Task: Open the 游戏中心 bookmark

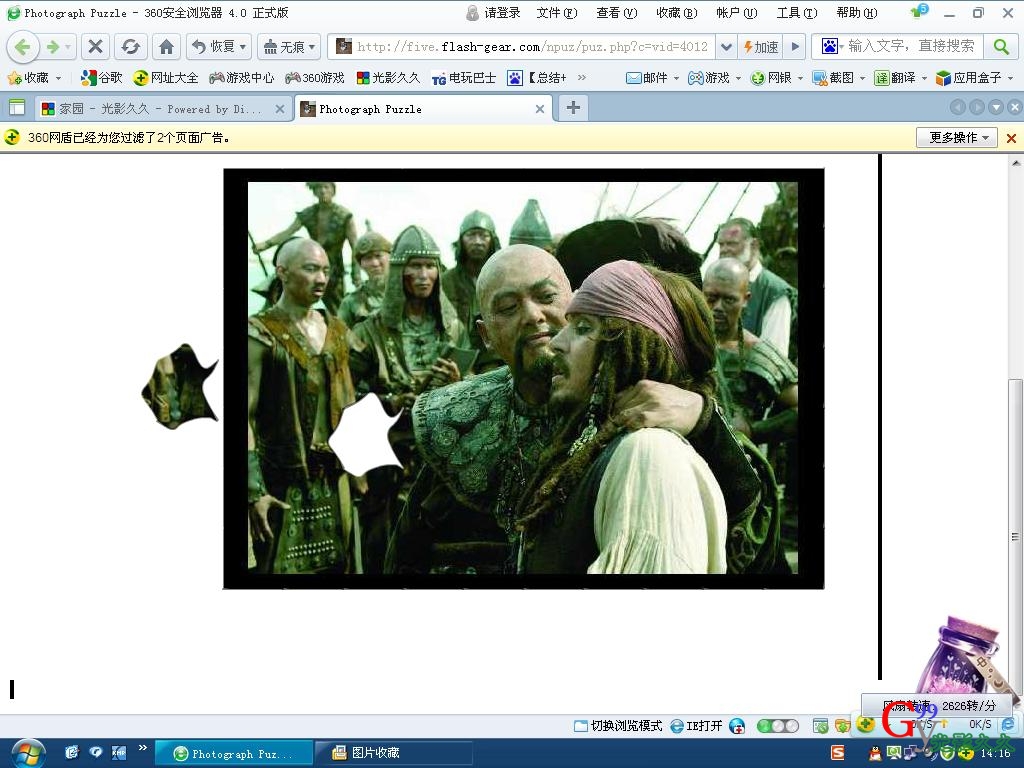Action: tap(242, 78)
